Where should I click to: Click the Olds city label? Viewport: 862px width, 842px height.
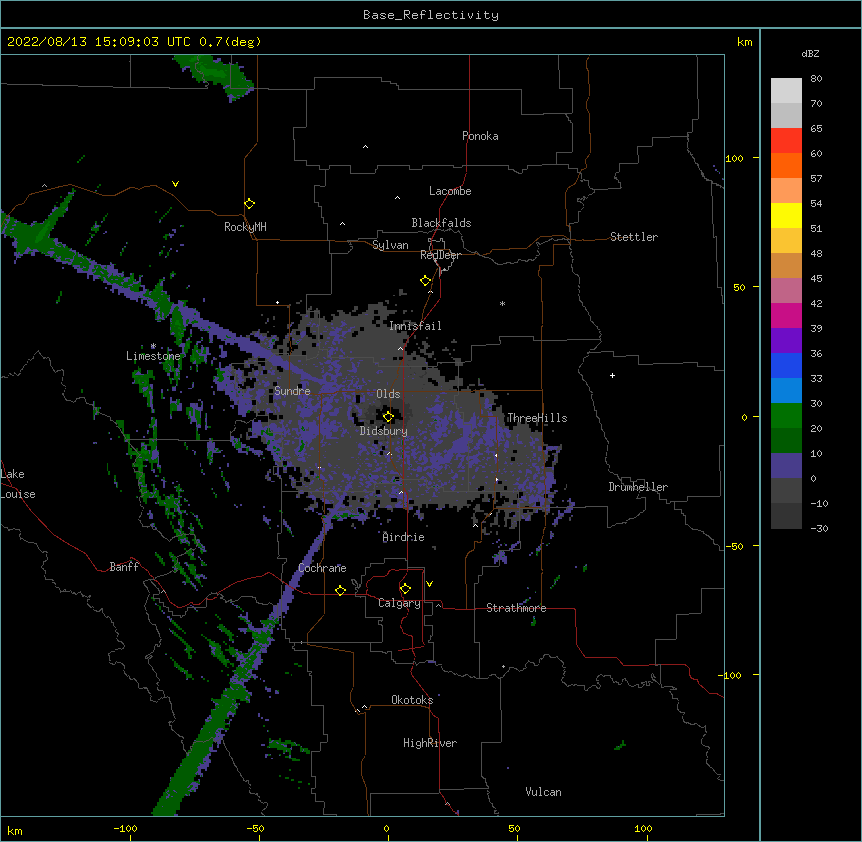tap(388, 394)
